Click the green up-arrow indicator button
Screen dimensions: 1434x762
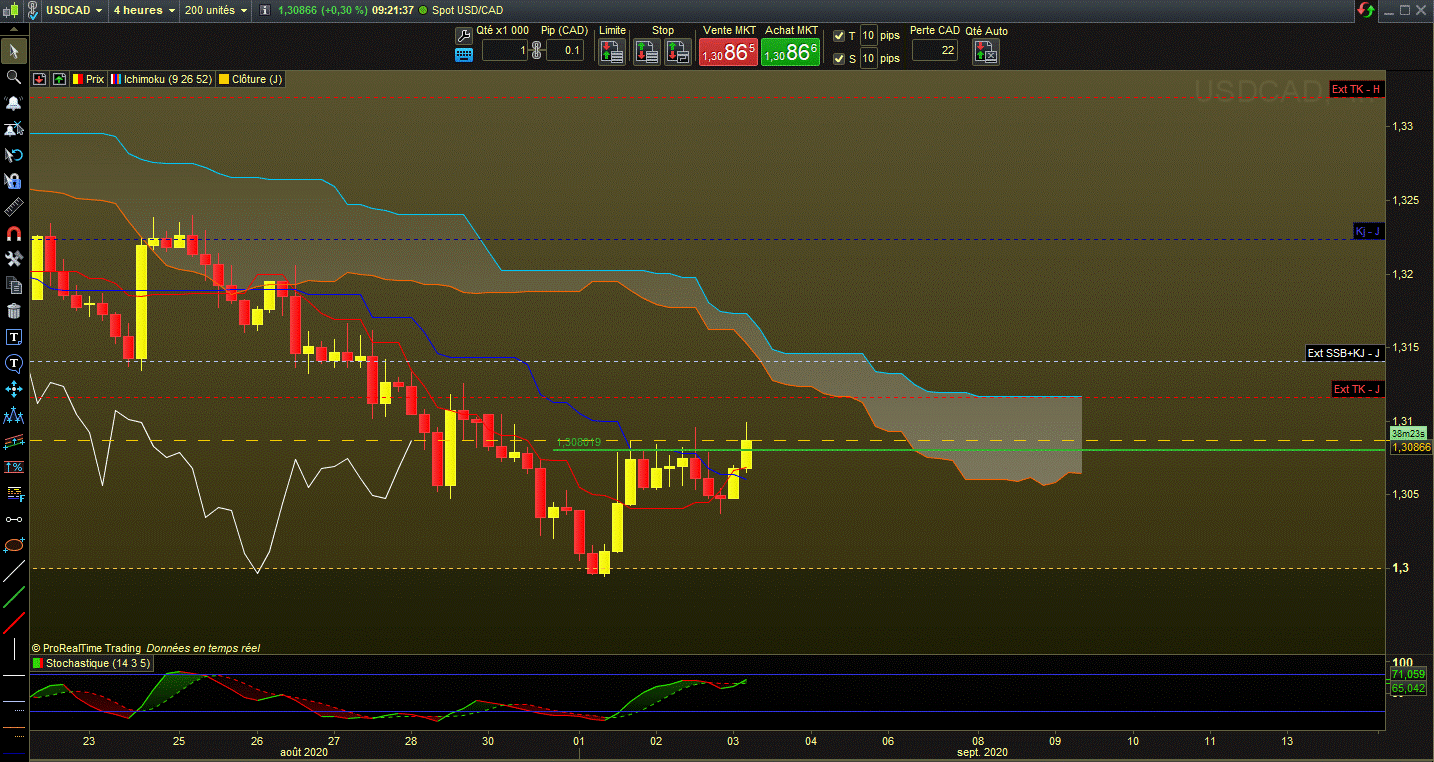[x=59, y=79]
